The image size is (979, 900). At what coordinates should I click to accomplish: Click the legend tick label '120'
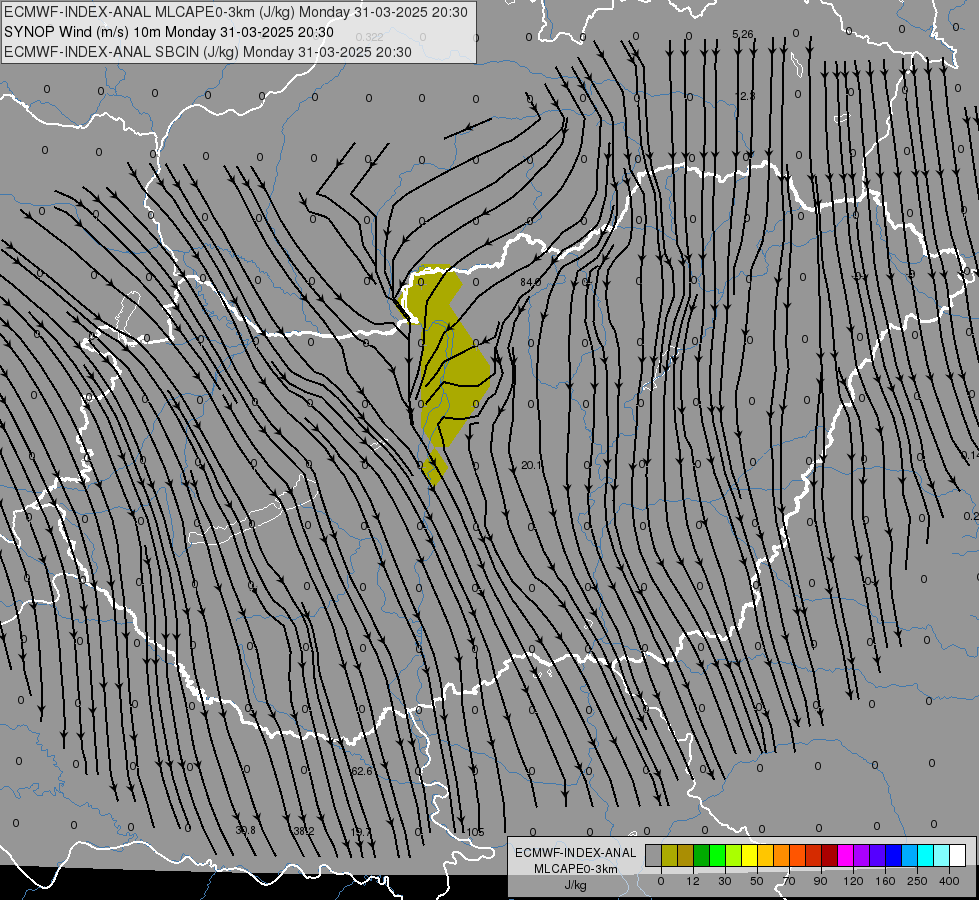pos(853,881)
